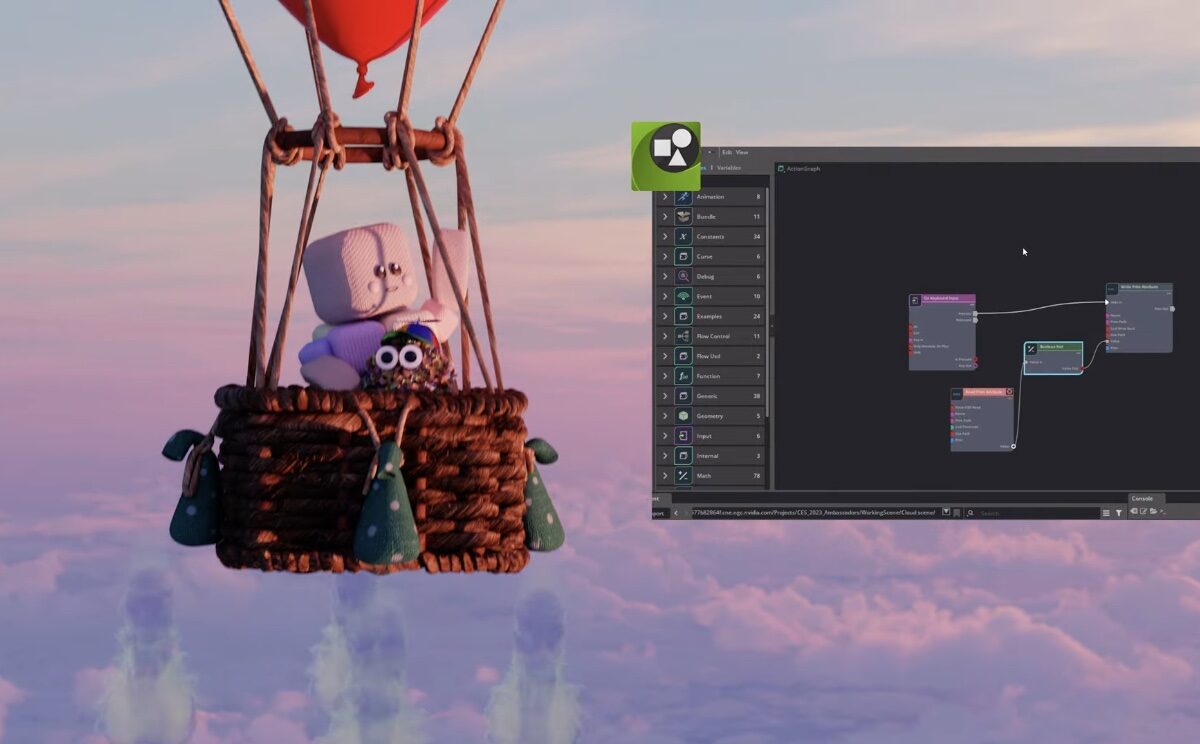Image resolution: width=1200 pixels, height=744 pixels.
Task: Click the Examples category icon
Action: point(683,316)
